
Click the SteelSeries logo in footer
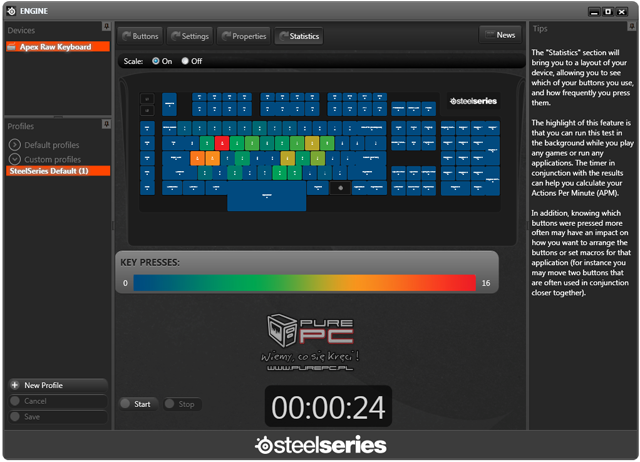tap(321, 445)
